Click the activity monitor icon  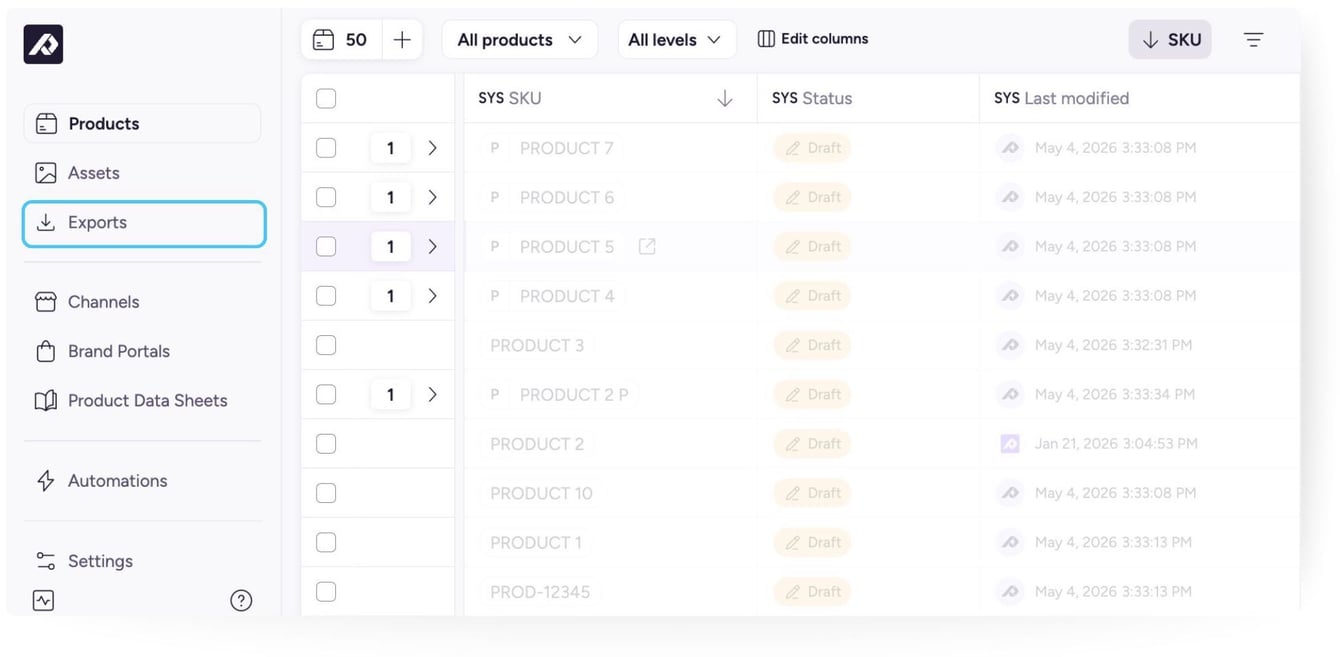(x=43, y=601)
